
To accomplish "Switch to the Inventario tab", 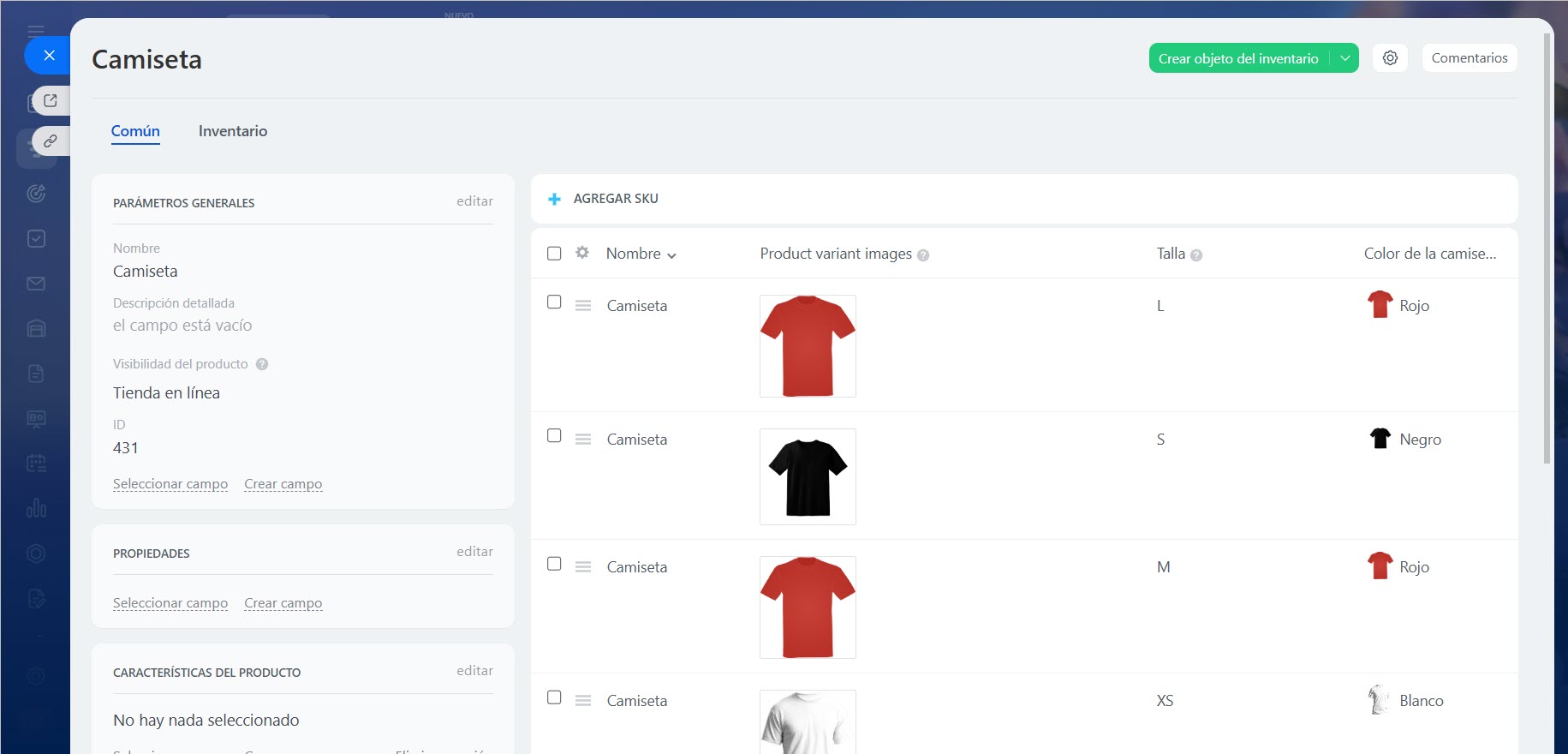I will coord(232,131).
